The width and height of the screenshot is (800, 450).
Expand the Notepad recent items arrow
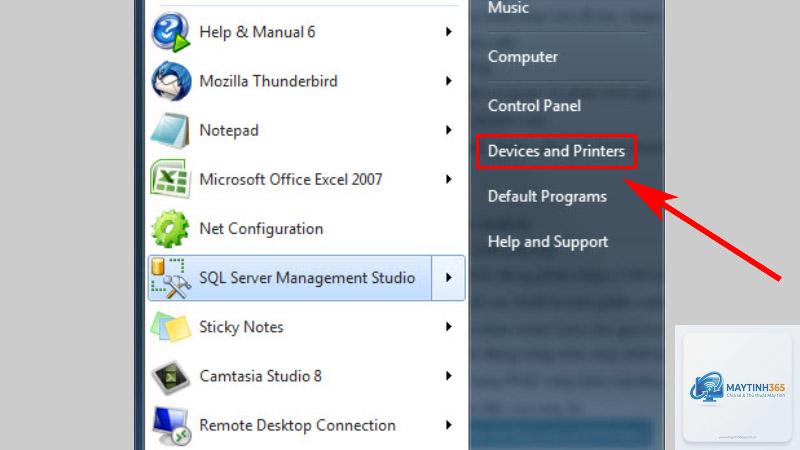tap(448, 130)
